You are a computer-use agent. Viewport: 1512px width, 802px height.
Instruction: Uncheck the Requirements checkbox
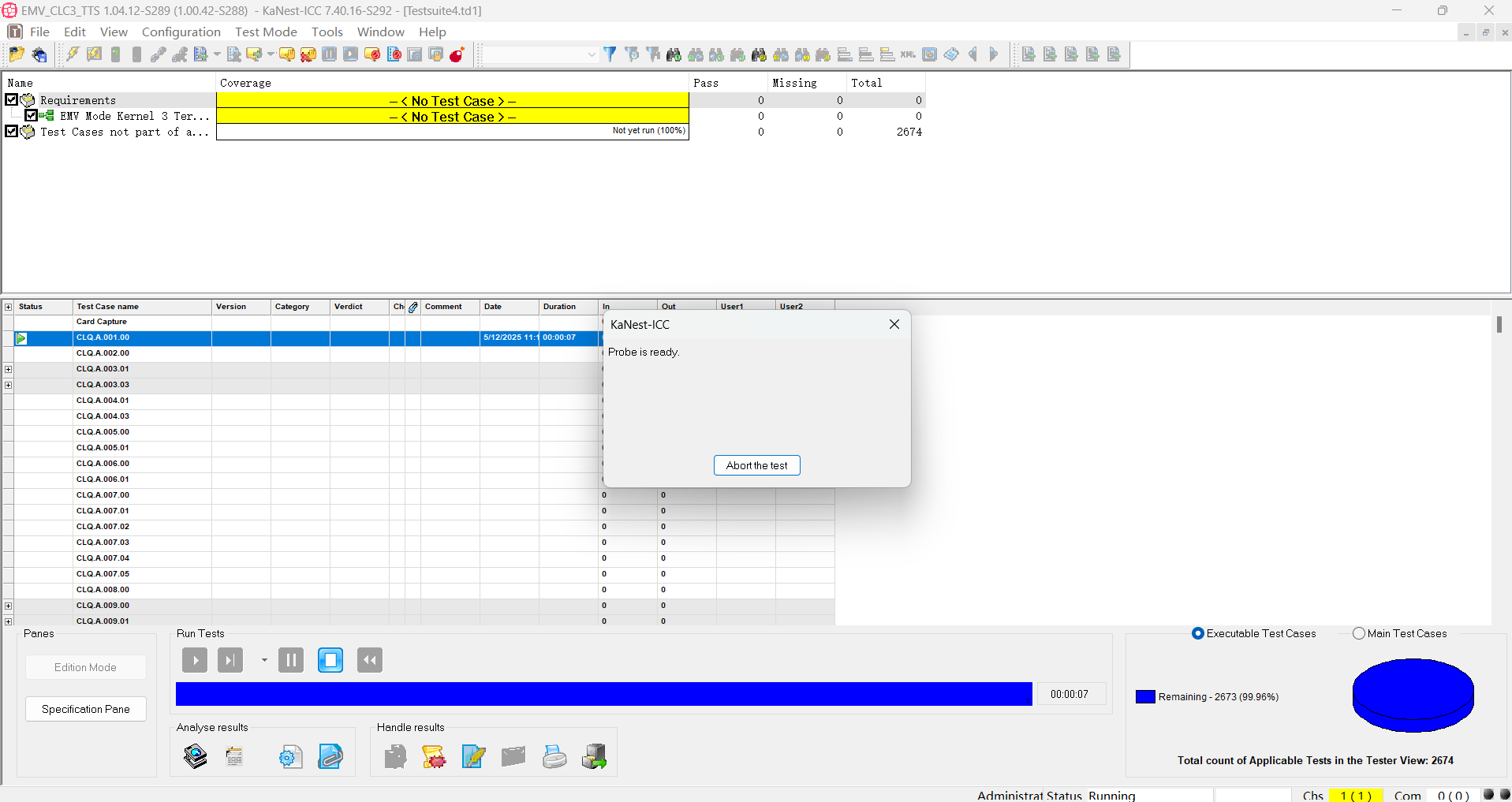click(12, 100)
